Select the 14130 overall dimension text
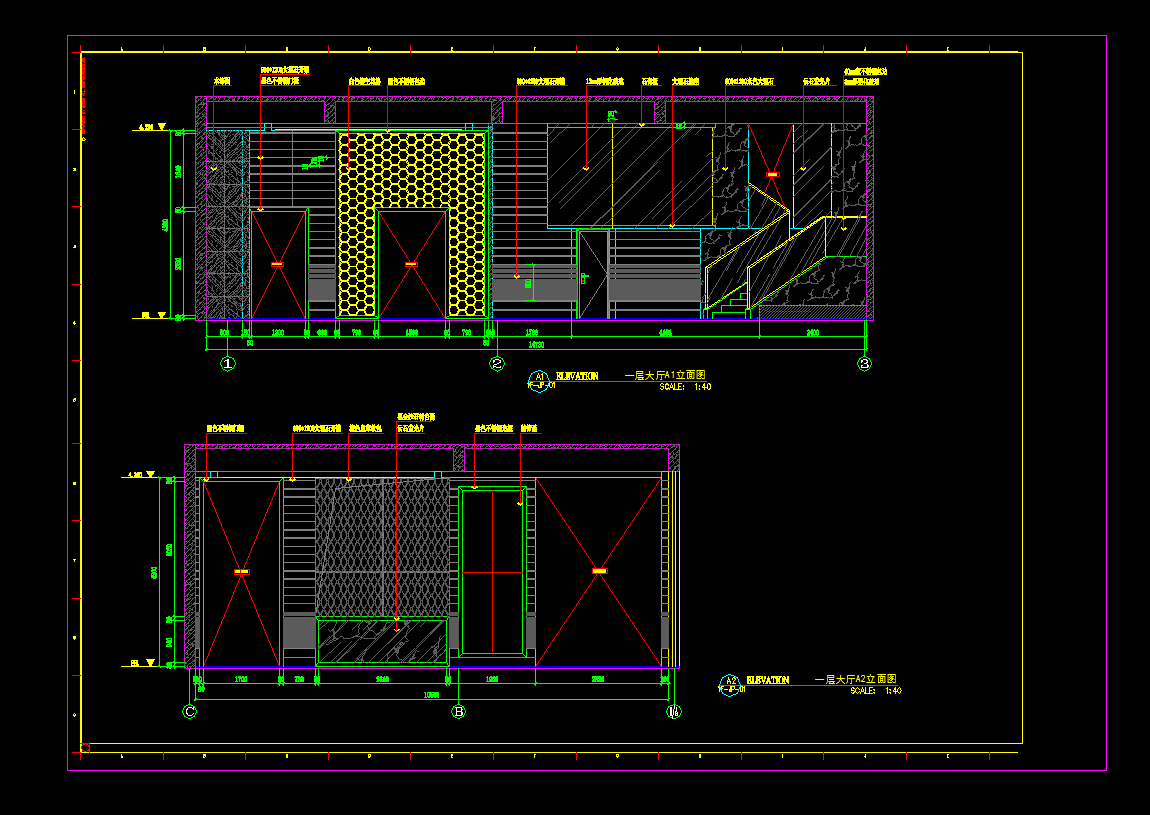The width and height of the screenshot is (1150, 815). click(536, 344)
